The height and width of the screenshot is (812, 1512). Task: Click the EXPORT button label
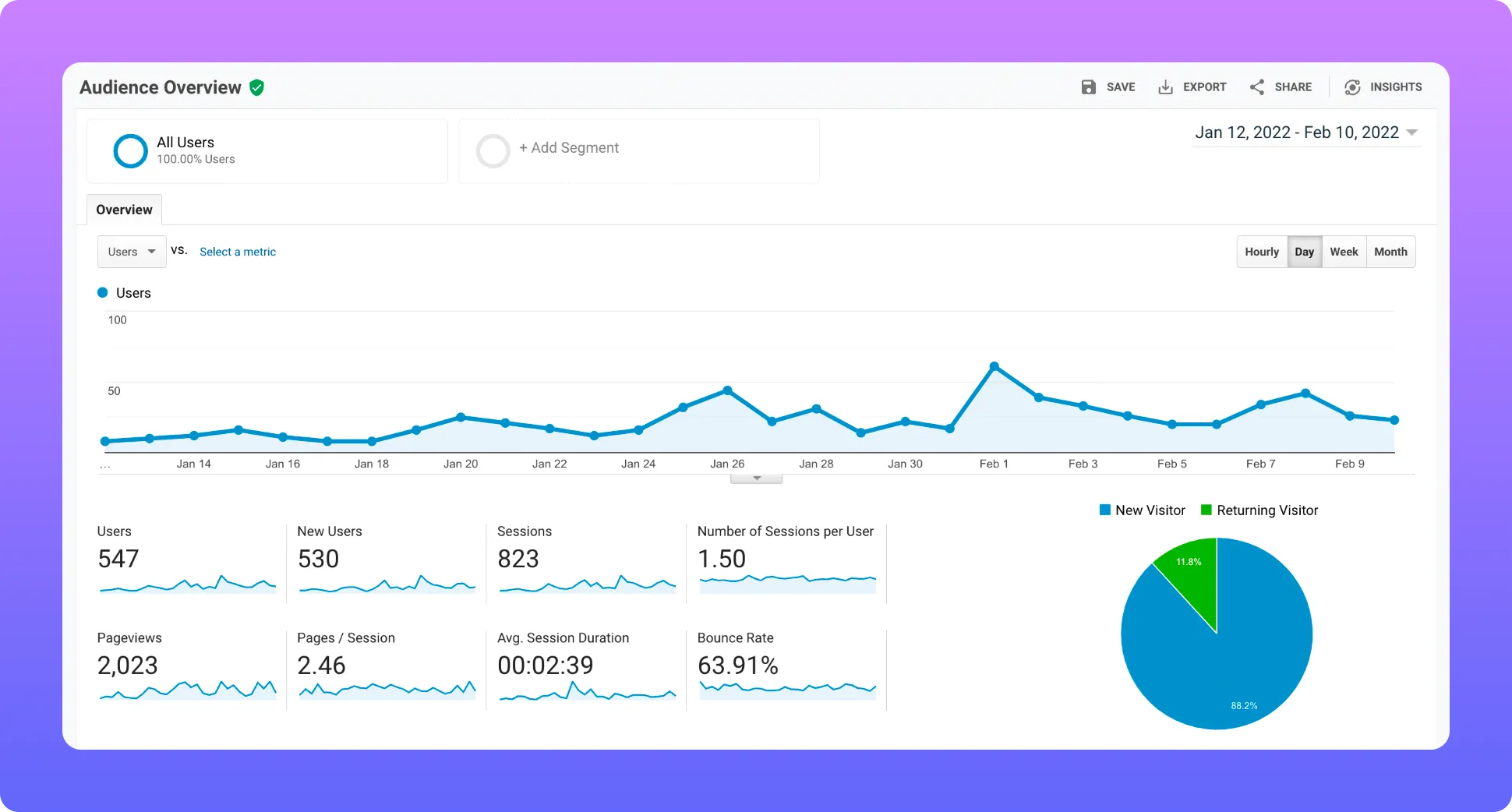1204,87
